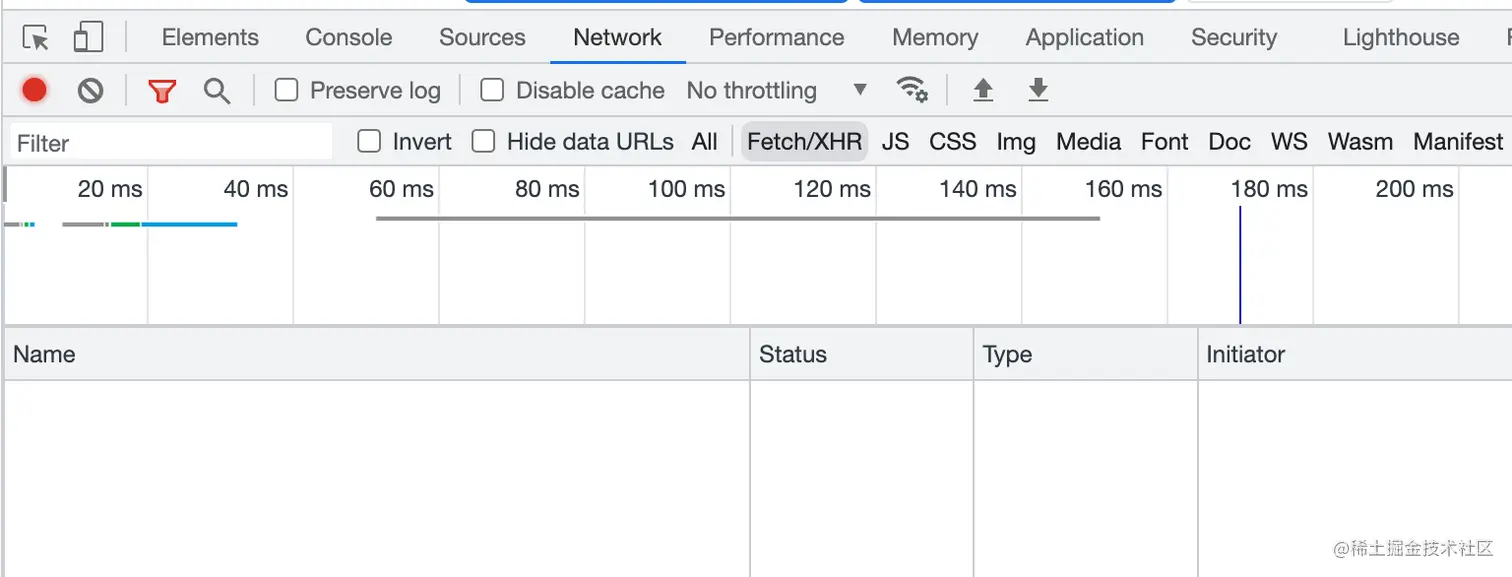The width and height of the screenshot is (1512, 577).
Task: Export HAR file with download arrow
Action: 1038,90
